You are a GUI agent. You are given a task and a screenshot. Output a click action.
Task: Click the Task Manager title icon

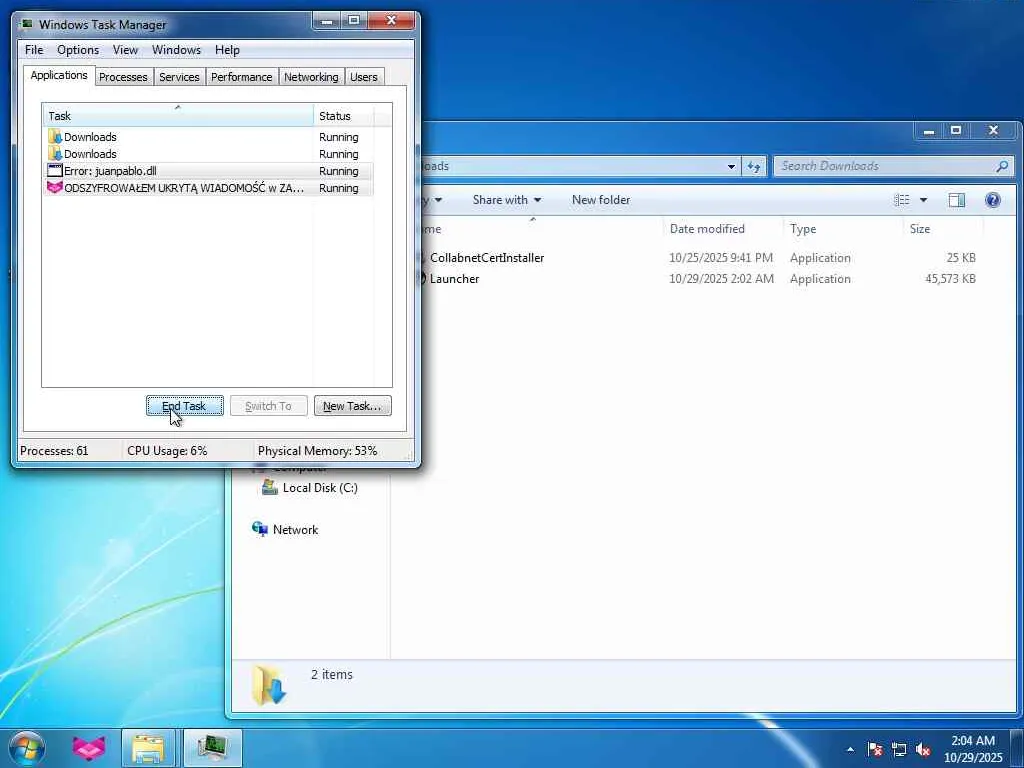(27, 24)
